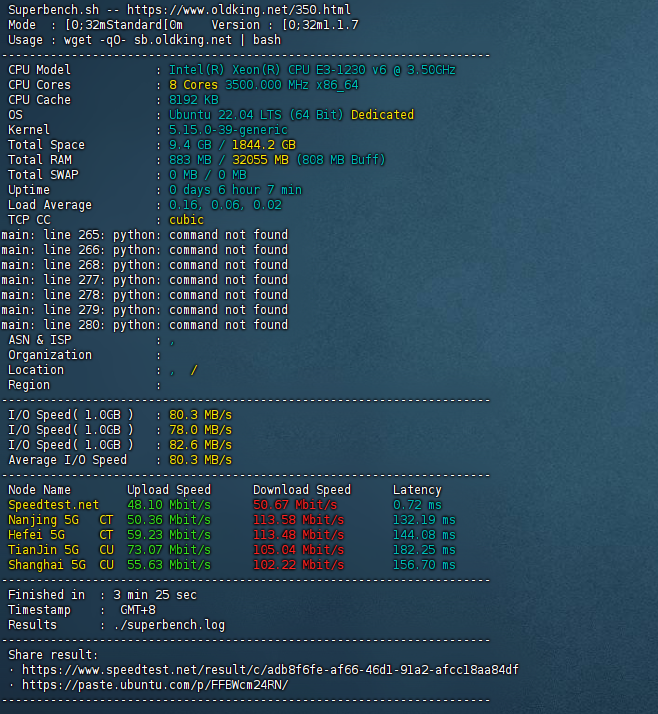Click the yellow Dedicated label
This screenshot has height=714, width=658.
382,115
